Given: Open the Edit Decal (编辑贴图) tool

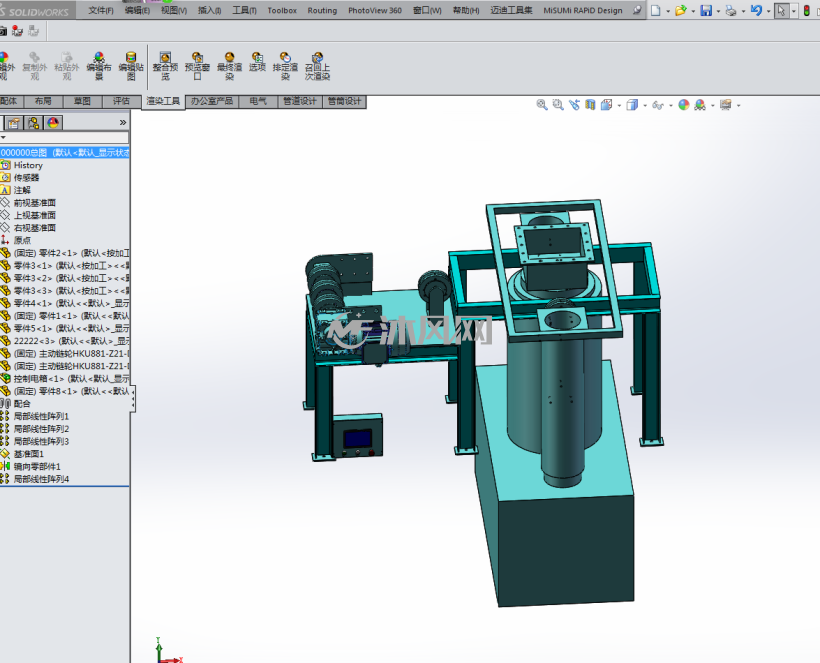Looking at the screenshot, I should pos(131,66).
